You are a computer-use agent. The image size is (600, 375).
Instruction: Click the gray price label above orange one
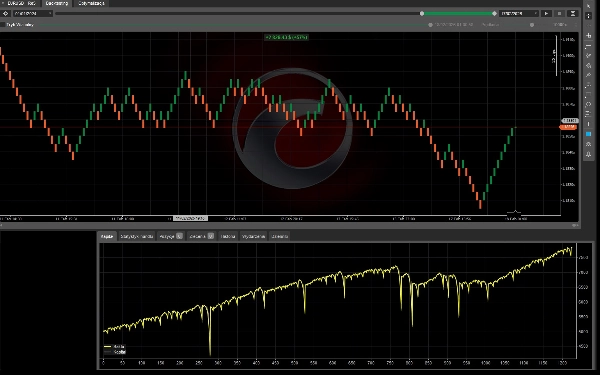tap(570, 121)
